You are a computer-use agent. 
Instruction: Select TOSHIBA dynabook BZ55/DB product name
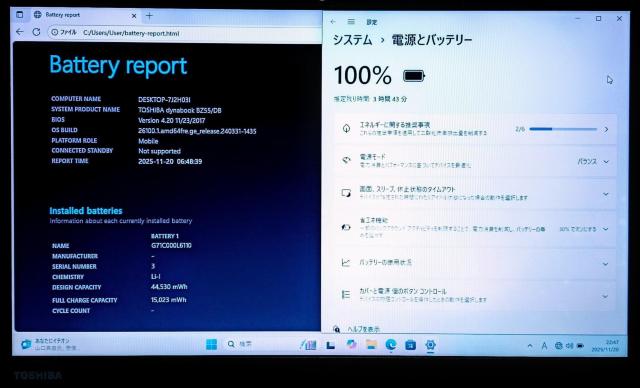coord(180,110)
